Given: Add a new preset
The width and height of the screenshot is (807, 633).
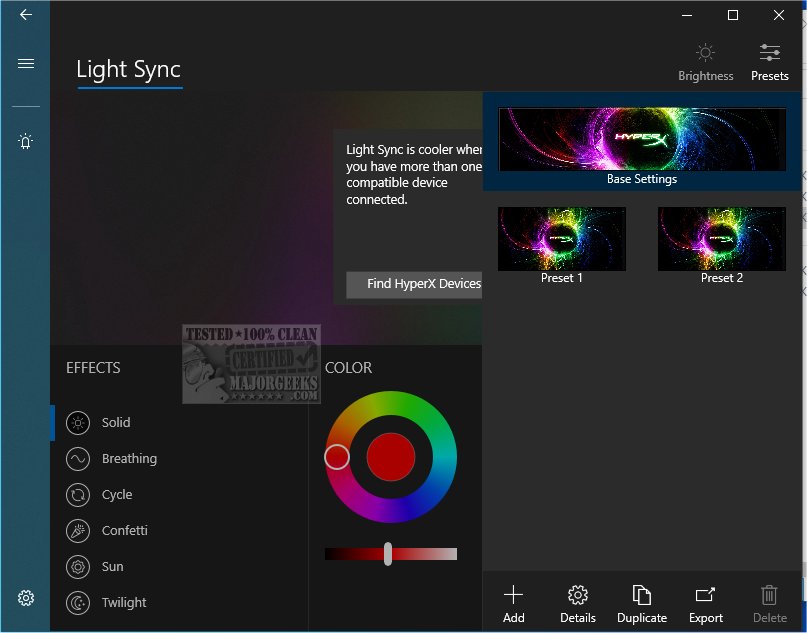Looking at the screenshot, I should click(513, 604).
